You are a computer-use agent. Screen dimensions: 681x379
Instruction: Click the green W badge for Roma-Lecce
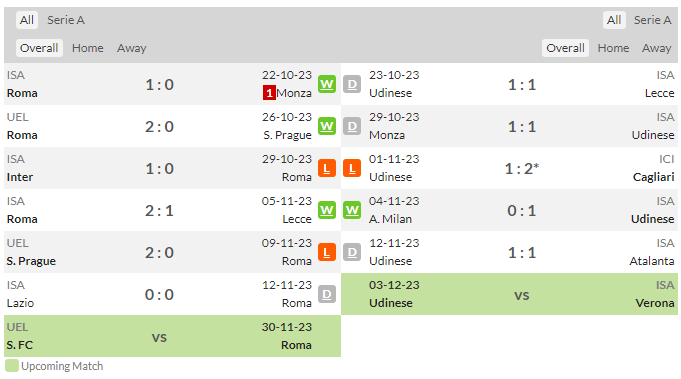coord(327,211)
